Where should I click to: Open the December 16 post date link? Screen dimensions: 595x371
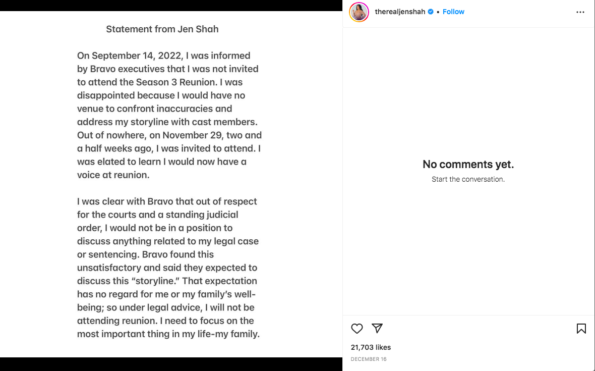click(x=368, y=359)
